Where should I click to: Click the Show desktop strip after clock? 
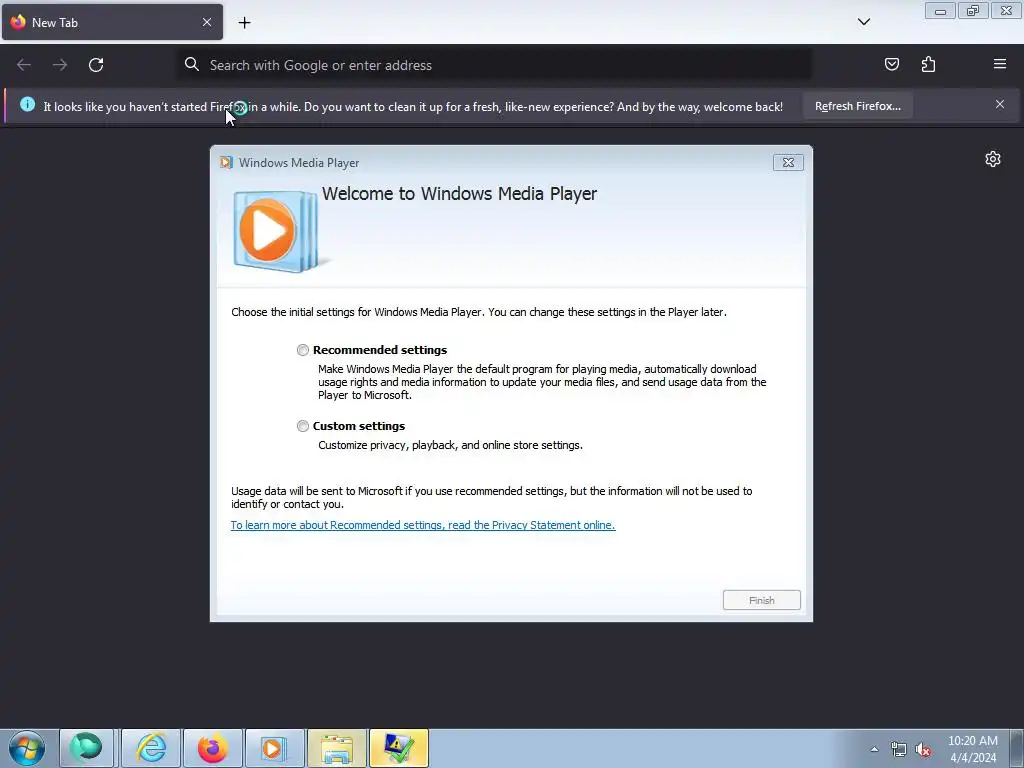click(1018, 748)
